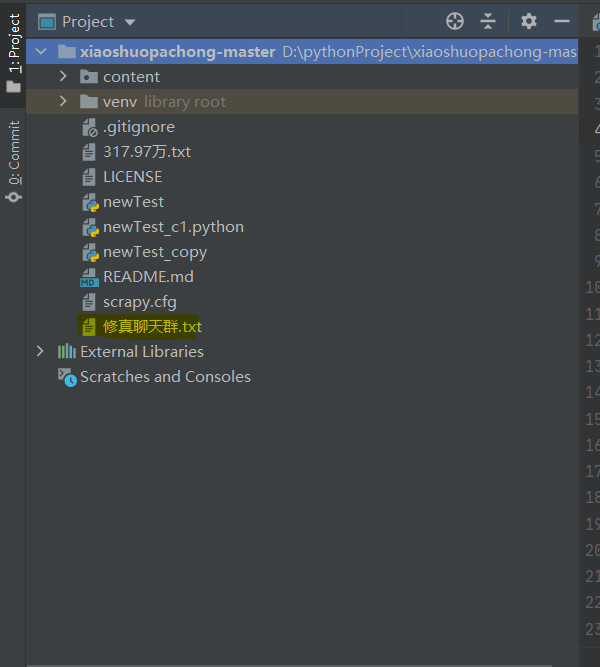Open the 0: Commit side tab
Screen dimensions: 600x667
point(14,160)
